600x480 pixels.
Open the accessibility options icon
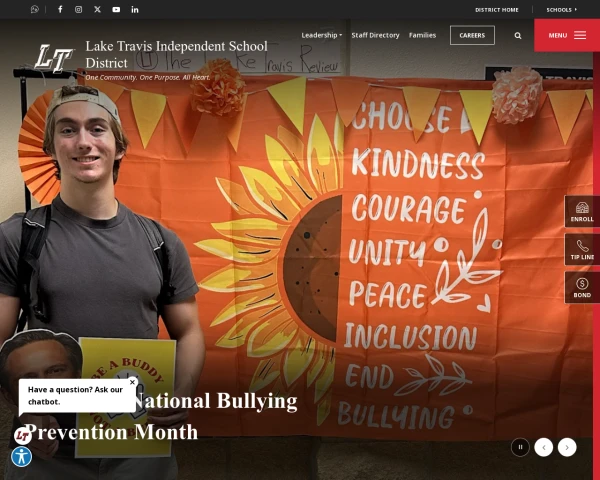point(21,457)
